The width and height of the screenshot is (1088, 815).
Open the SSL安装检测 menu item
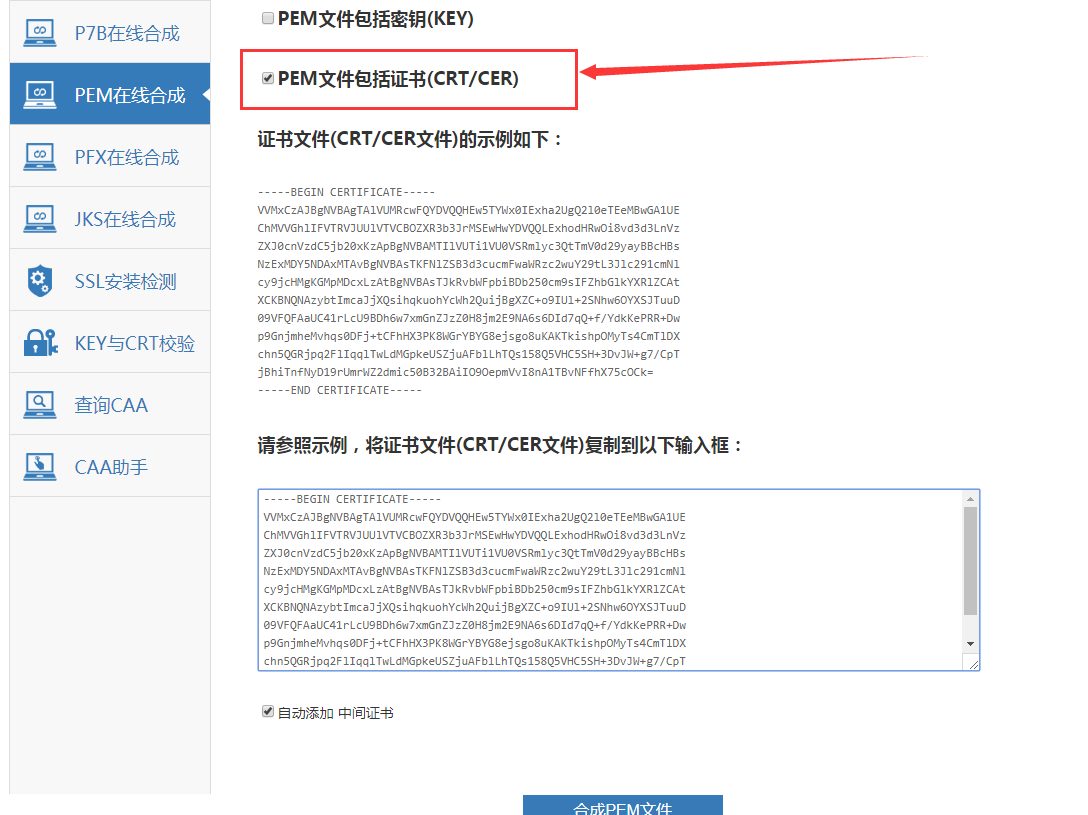point(125,281)
